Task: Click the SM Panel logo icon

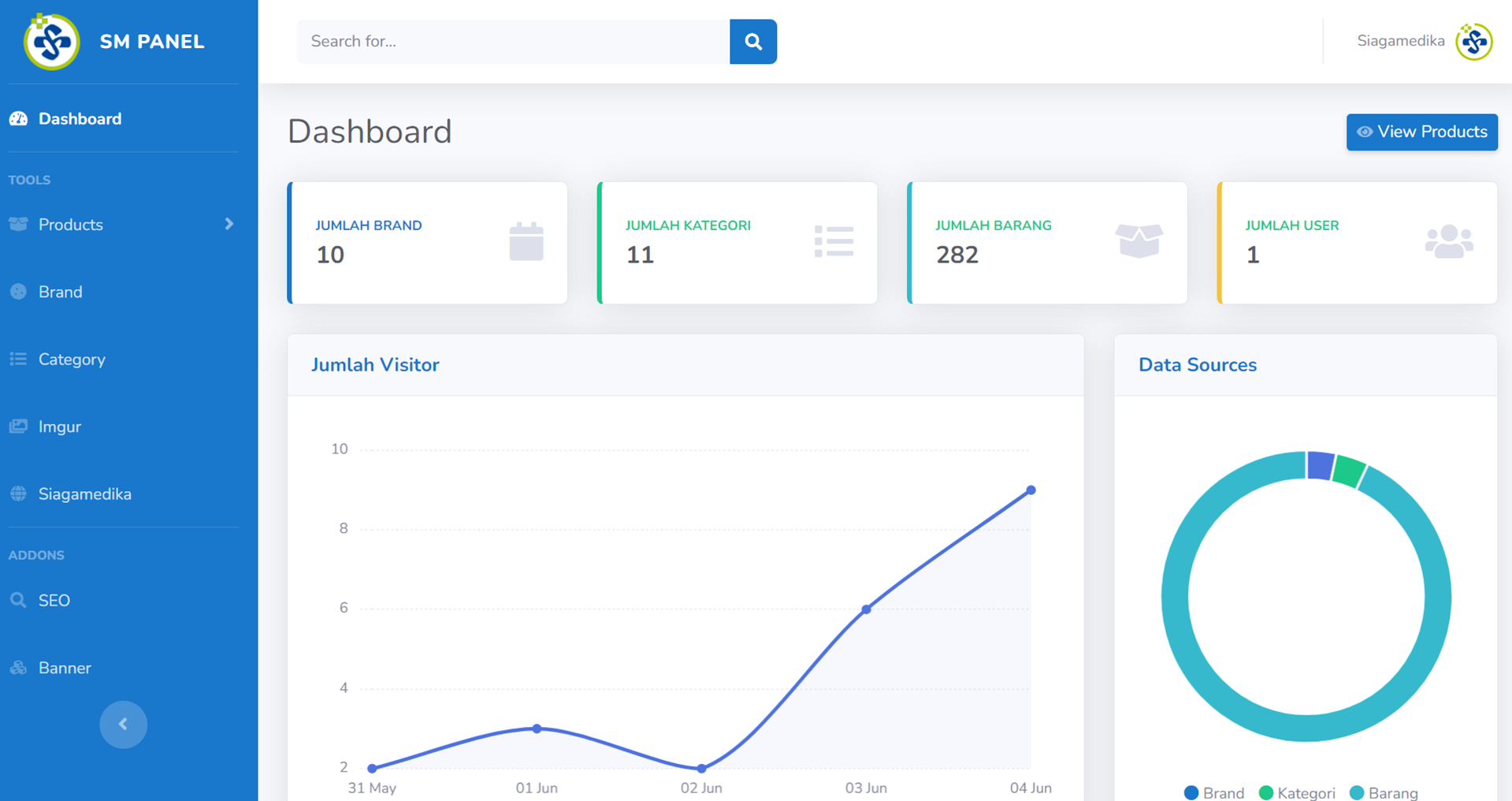Action: click(51, 42)
